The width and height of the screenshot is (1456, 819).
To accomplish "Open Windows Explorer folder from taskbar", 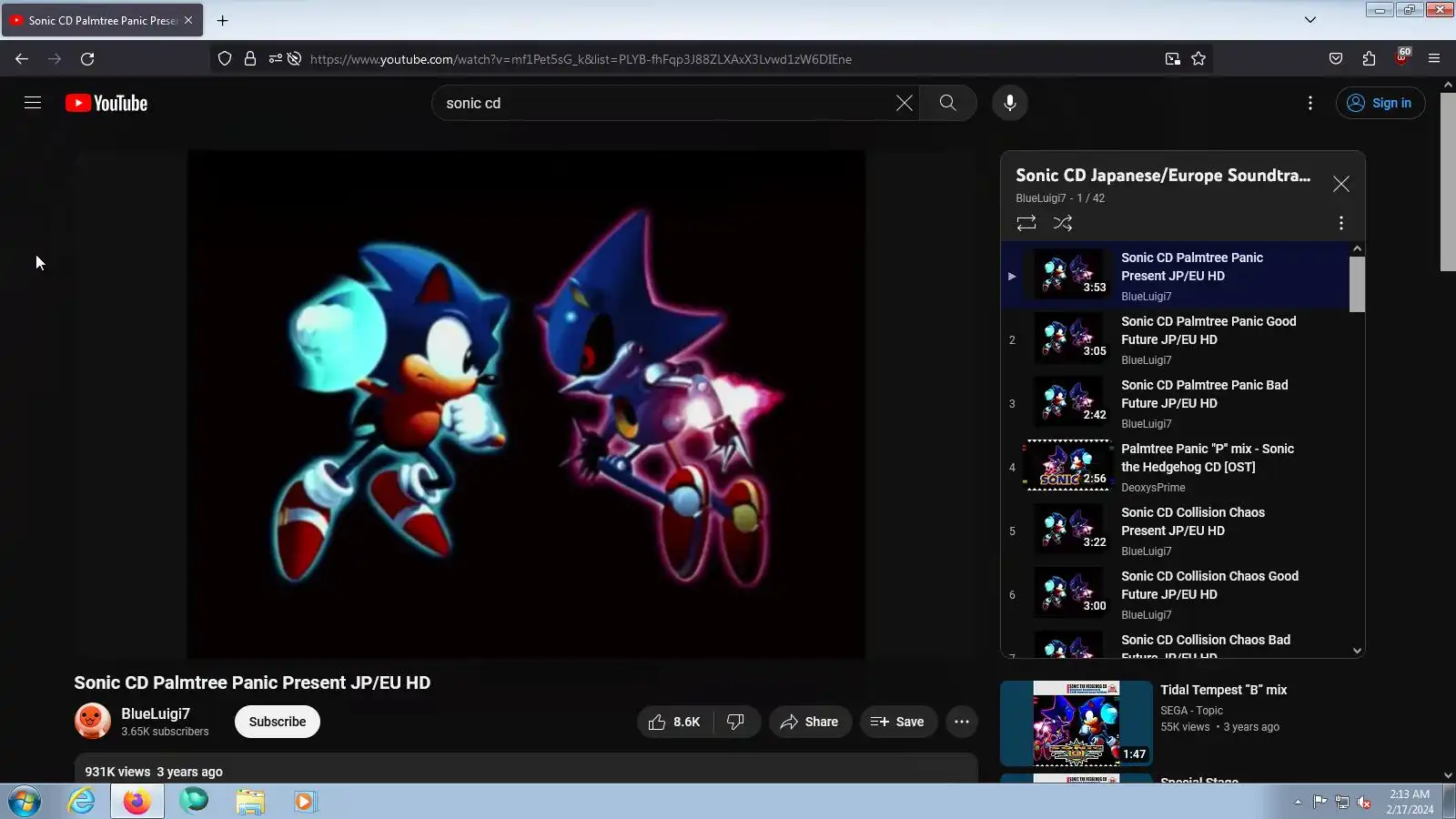I will pyautogui.click(x=249, y=802).
